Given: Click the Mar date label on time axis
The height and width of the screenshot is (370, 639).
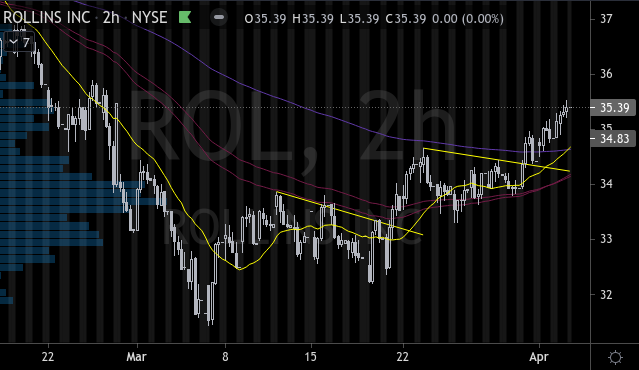Looking at the screenshot, I should 136,357.
